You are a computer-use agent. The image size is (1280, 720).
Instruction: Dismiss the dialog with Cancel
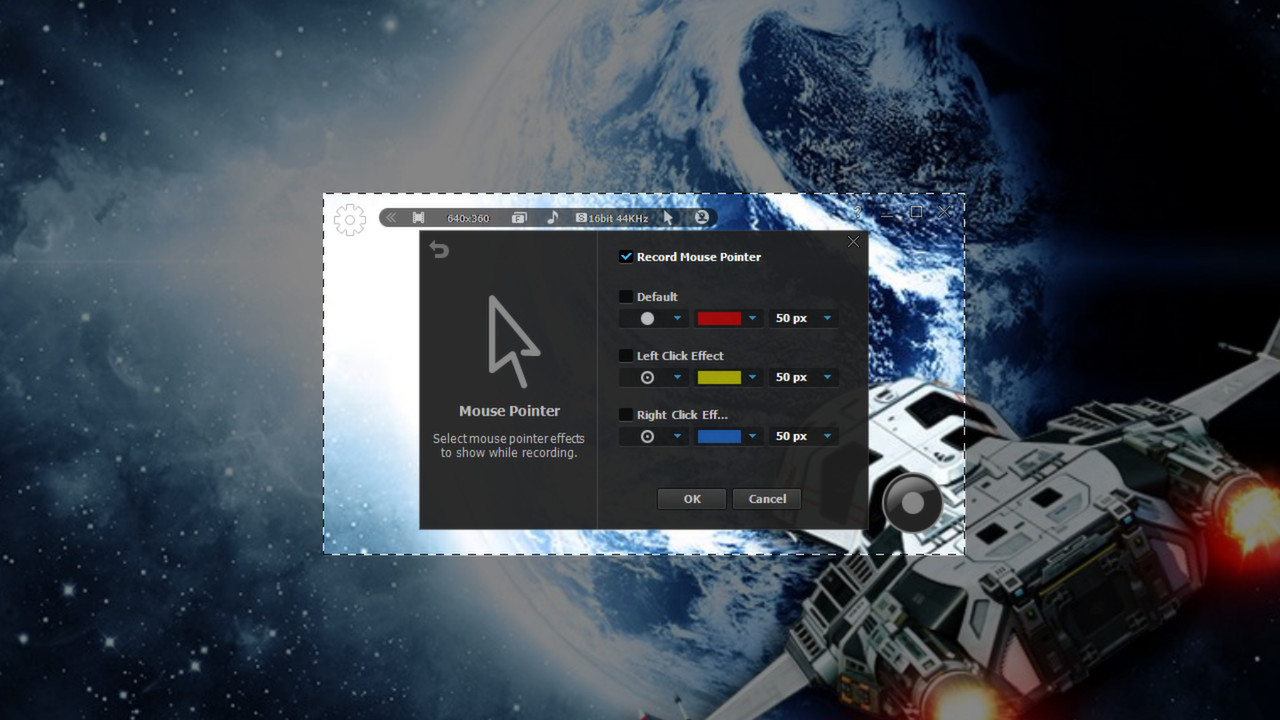pos(767,498)
